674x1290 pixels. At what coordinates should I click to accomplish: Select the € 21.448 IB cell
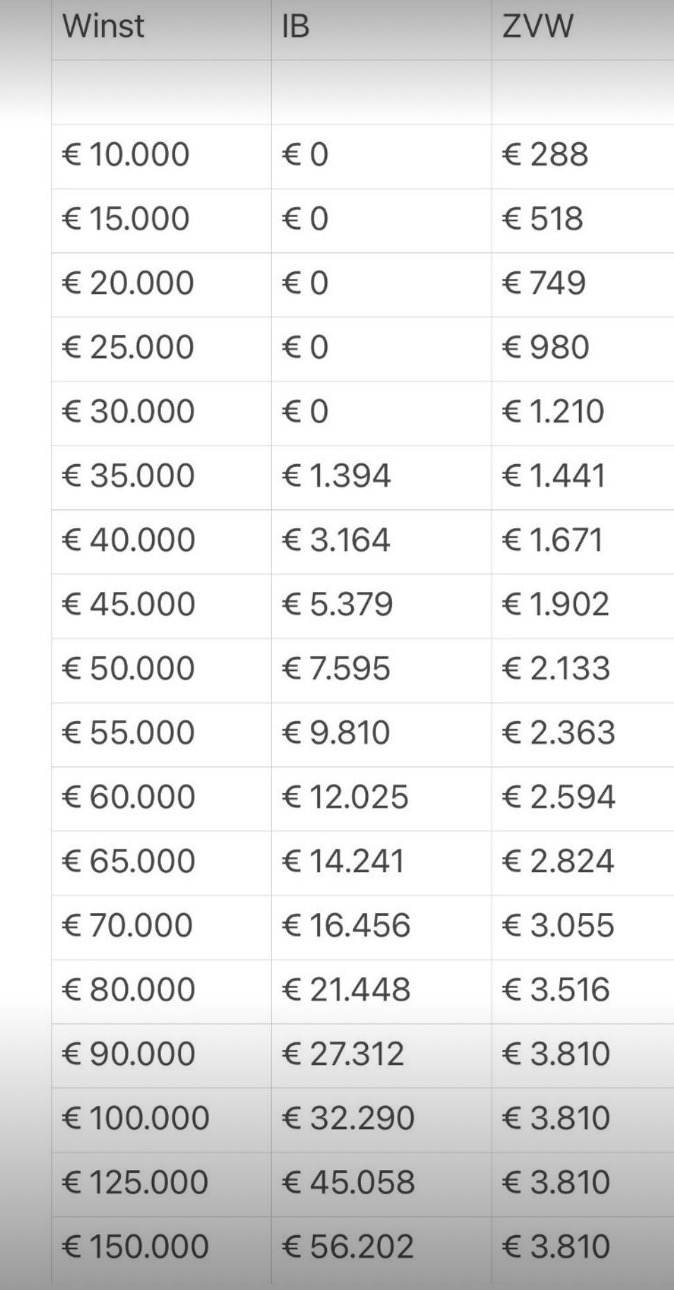pyautogui.click(x=381, y=991)
